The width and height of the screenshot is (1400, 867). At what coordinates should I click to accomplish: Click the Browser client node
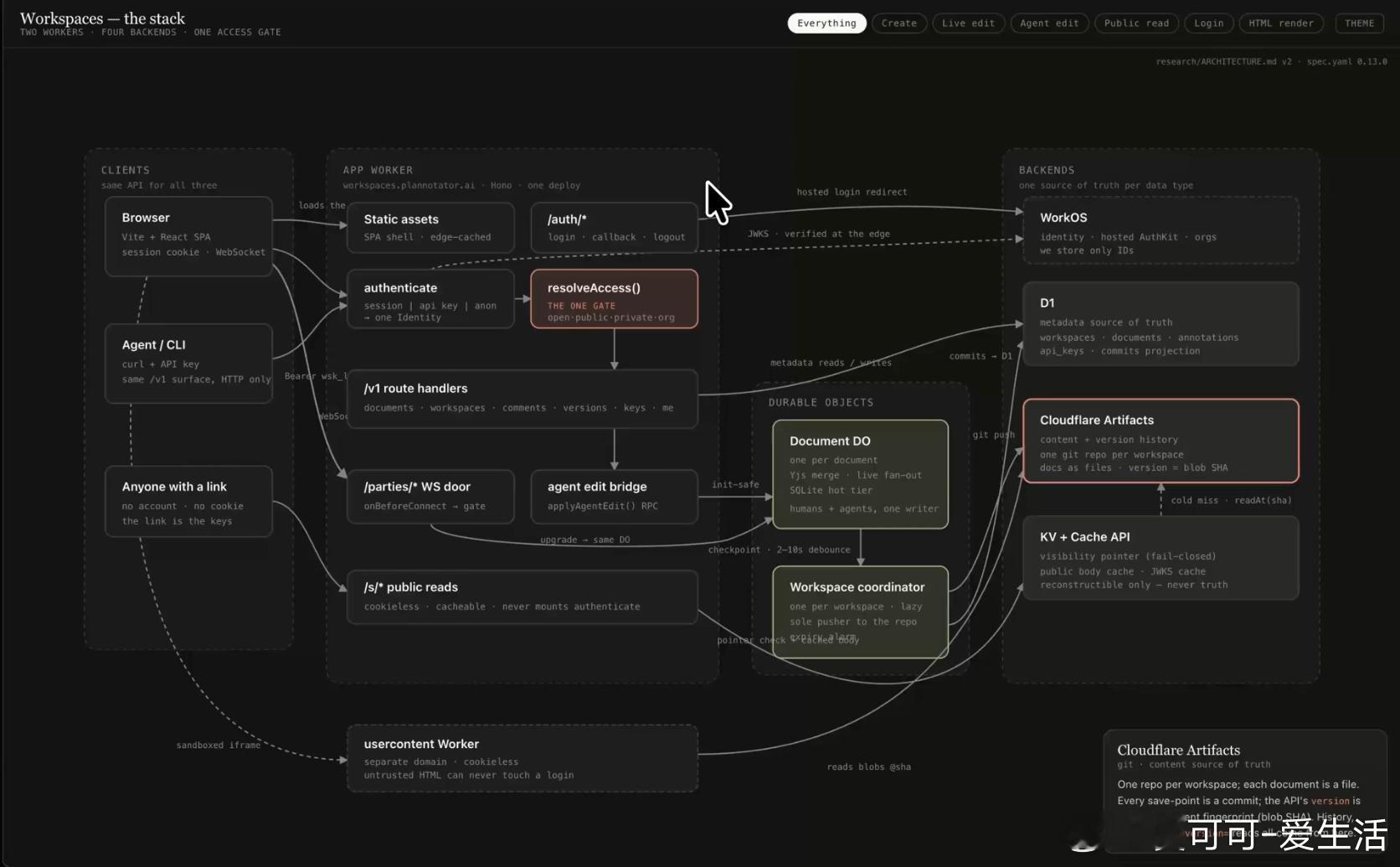point(188,236)
